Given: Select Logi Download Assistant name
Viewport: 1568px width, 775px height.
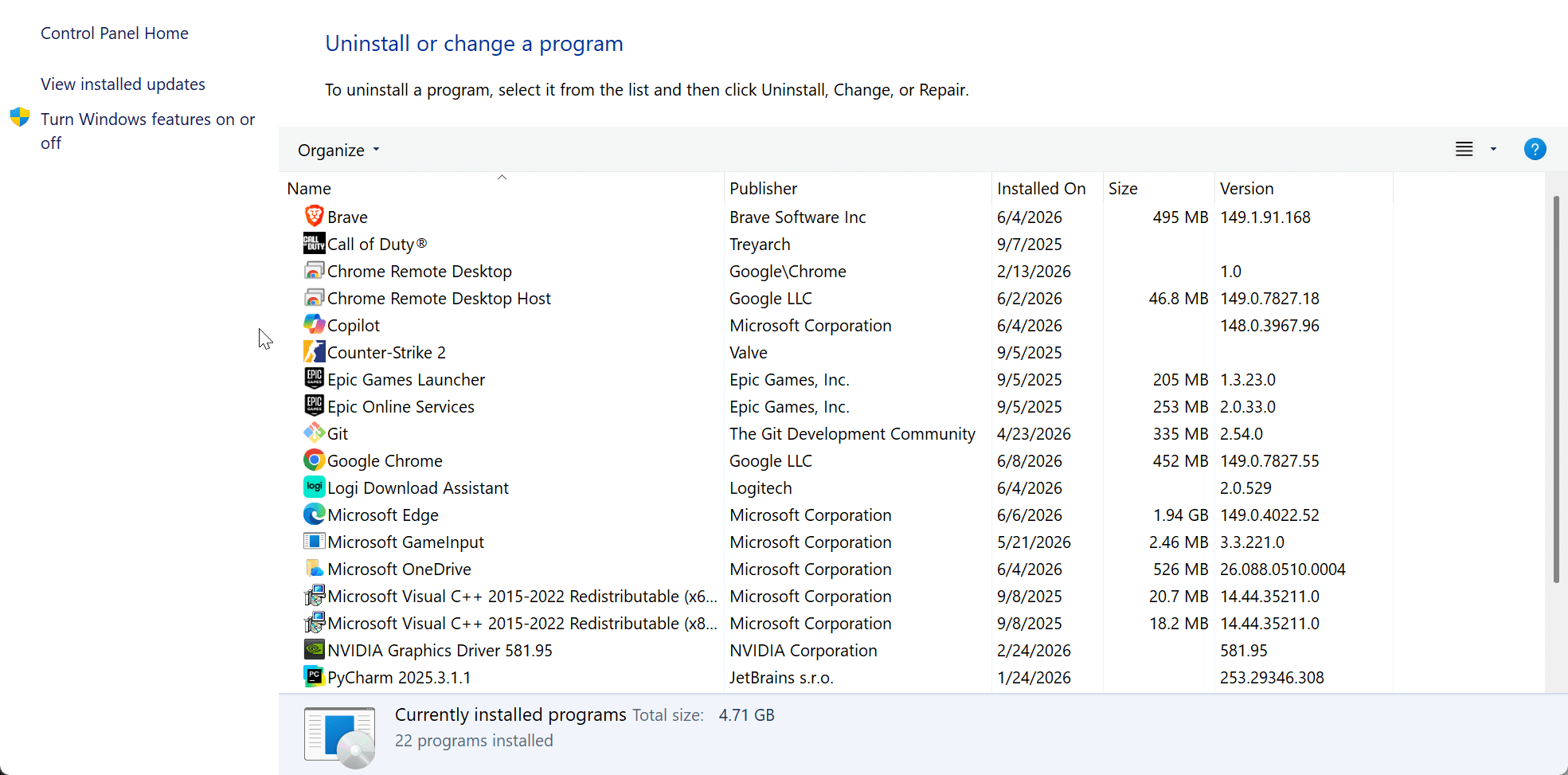Looking at the screenshot, I should [418, 488].
